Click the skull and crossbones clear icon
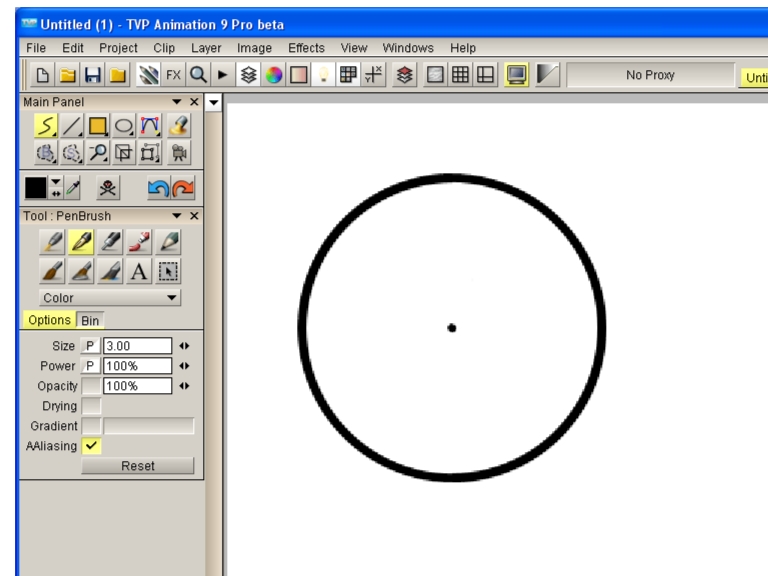 108,188
